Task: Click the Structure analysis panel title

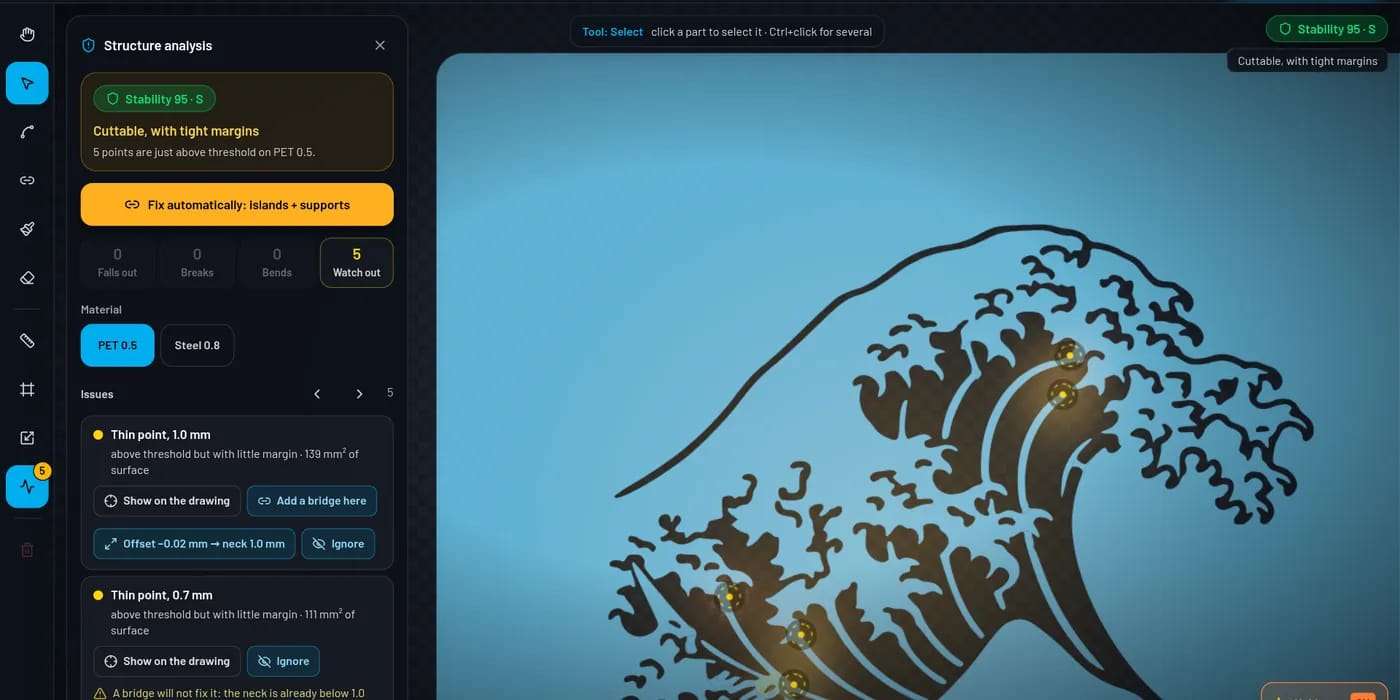Action: point(158,45)
